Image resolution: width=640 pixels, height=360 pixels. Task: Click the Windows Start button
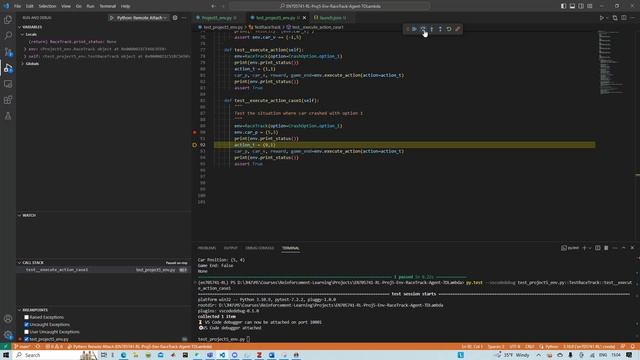coord(6,355)
